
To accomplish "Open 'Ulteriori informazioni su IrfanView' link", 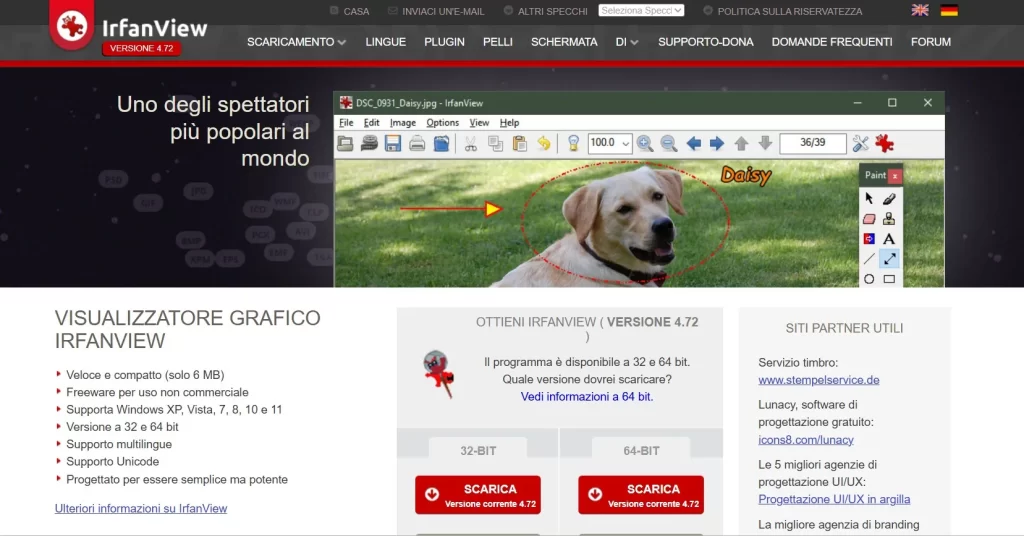I will click(141, 509).
